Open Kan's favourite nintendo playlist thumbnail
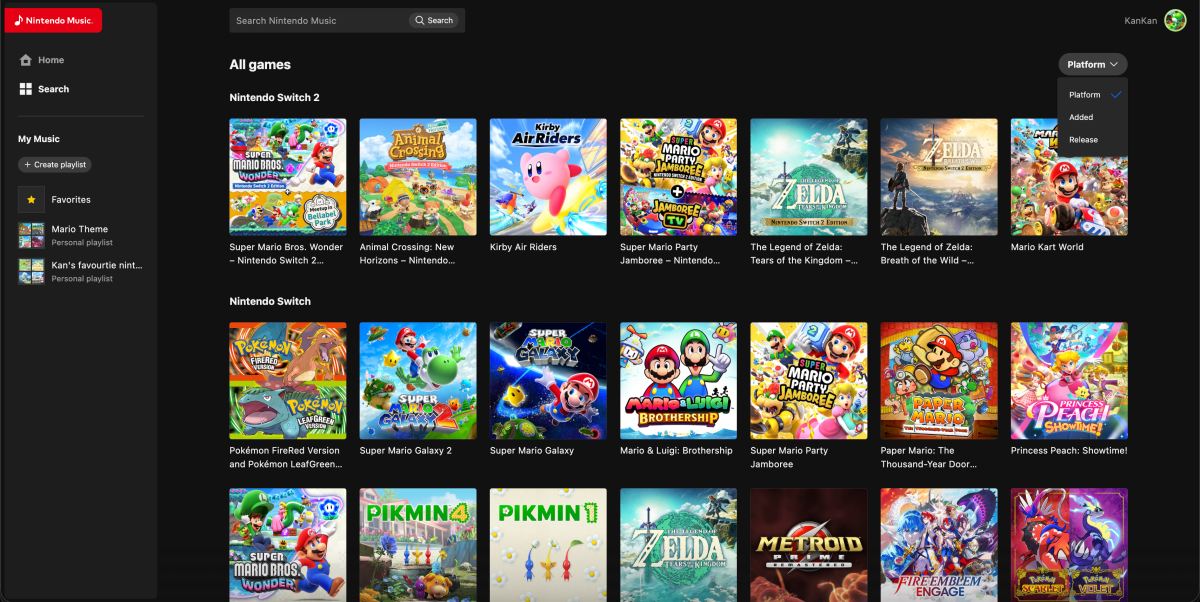Image resolution: width=1200 pixels, height=602 pixels. pos(31,271)
